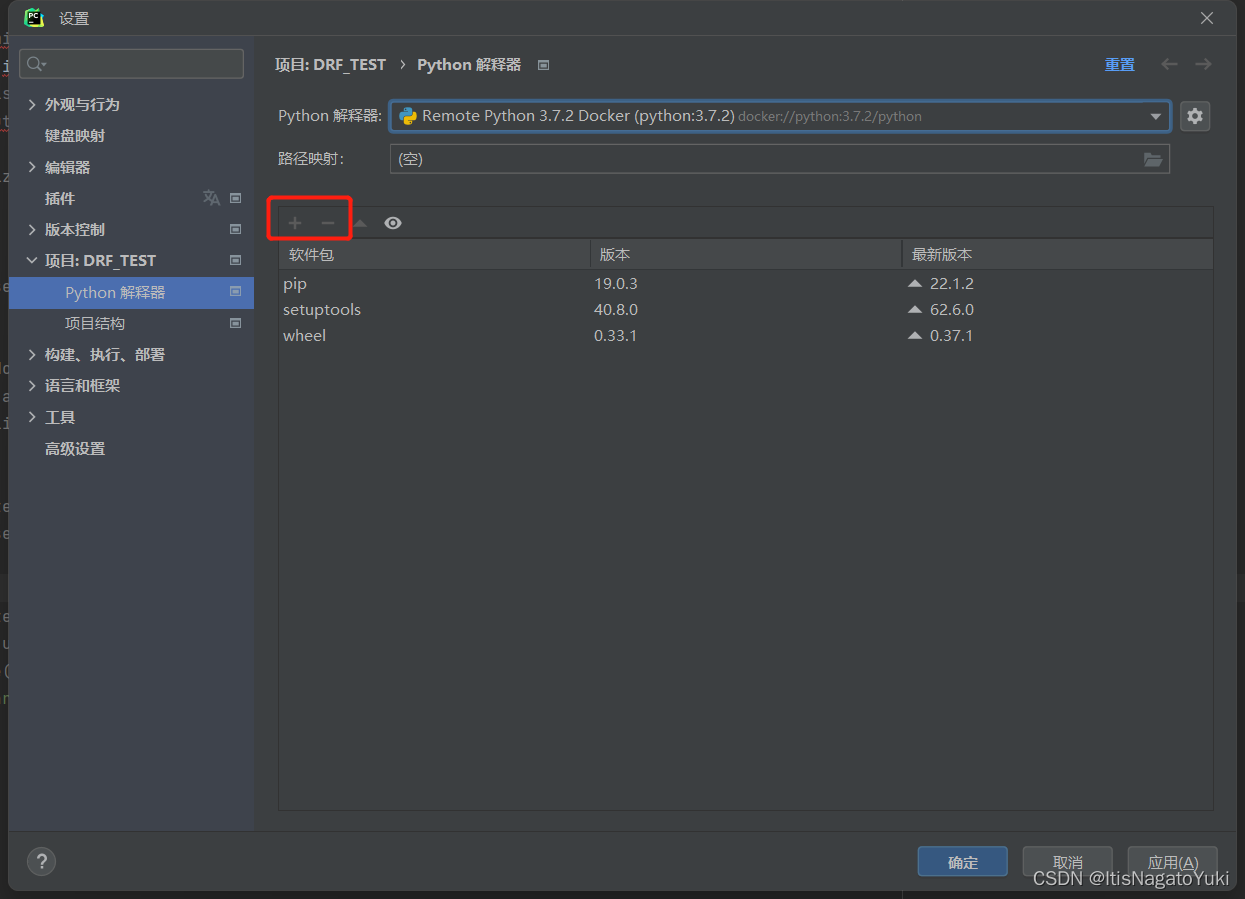Click the Cancel (取消) button

pos(1067,862)
